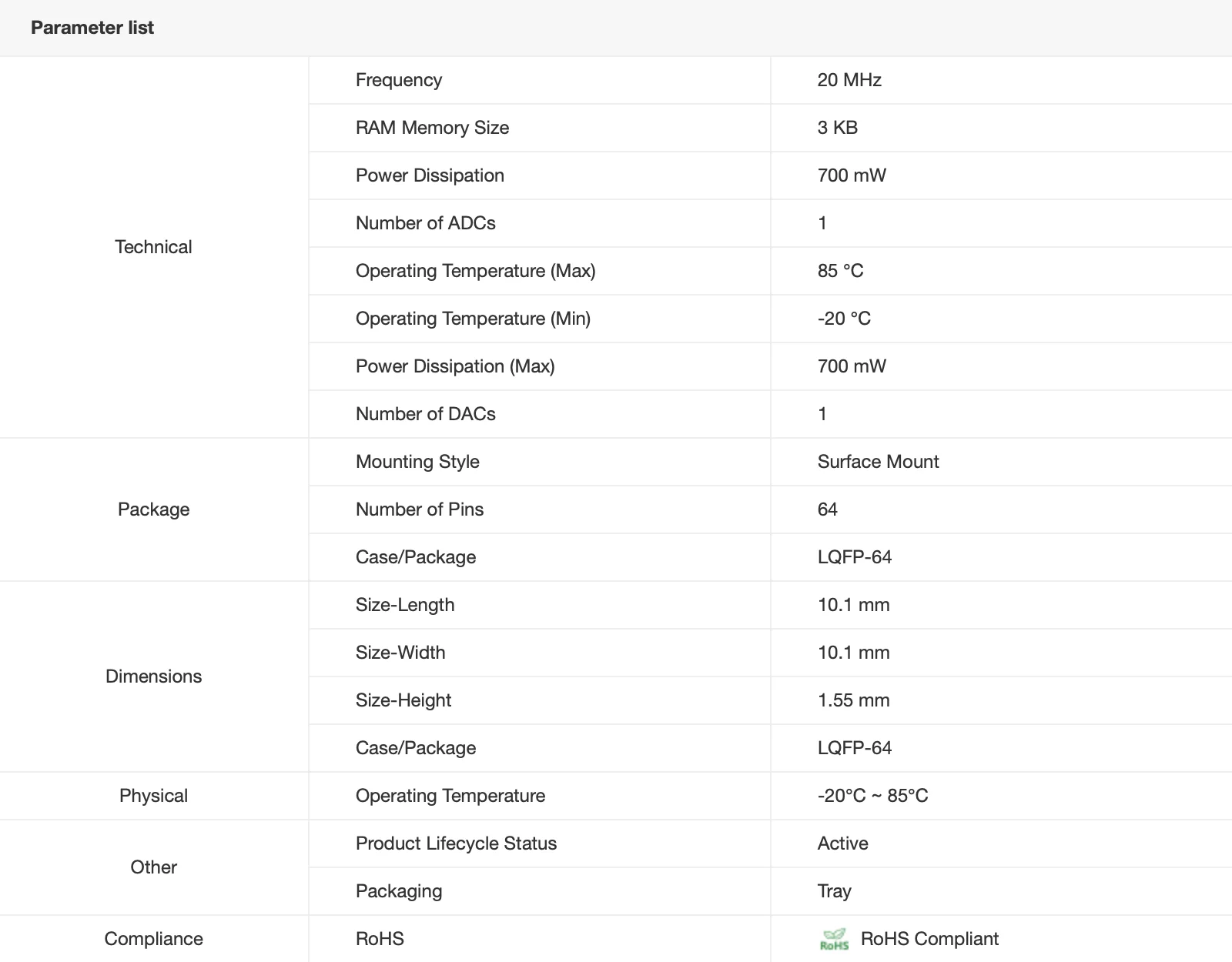This screenshot has height=962, width=1232.
Task: Click the Number of ADCs label
Action: click(425, 223)
